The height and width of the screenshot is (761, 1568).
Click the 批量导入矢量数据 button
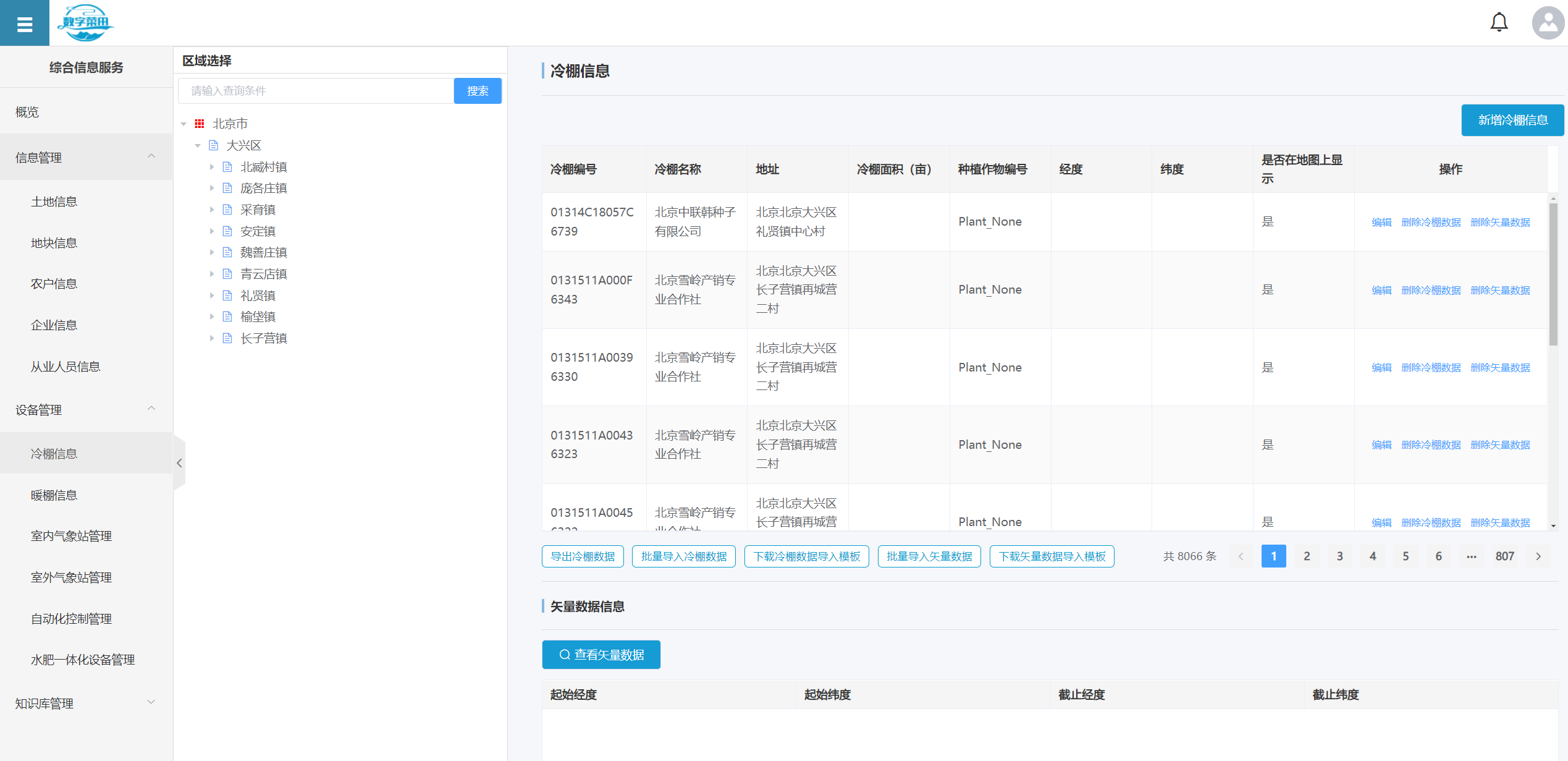pyautogui.click(x=929, y=556)
